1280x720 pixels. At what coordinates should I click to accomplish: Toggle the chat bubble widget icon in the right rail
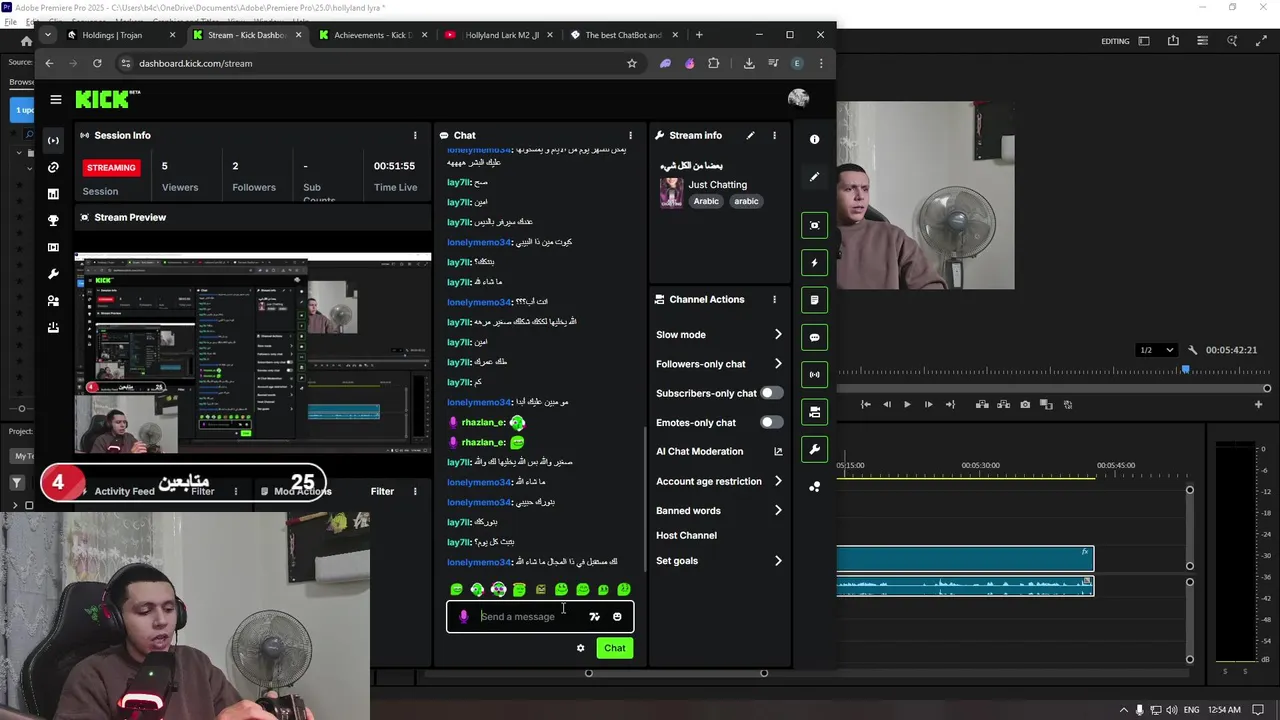(x=814, y=338)
